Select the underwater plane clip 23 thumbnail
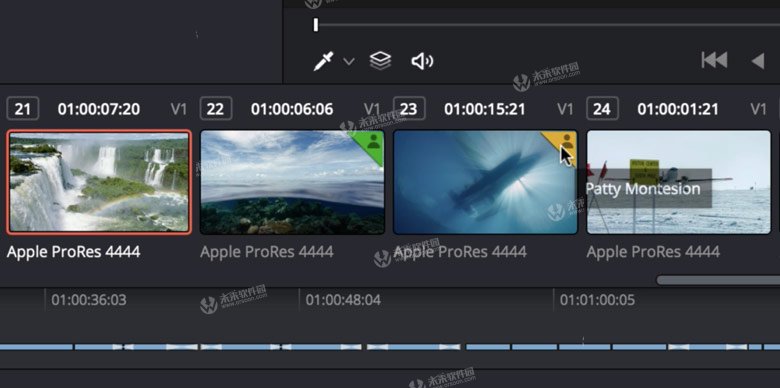The image size is (780, 388). click(485, 182)
